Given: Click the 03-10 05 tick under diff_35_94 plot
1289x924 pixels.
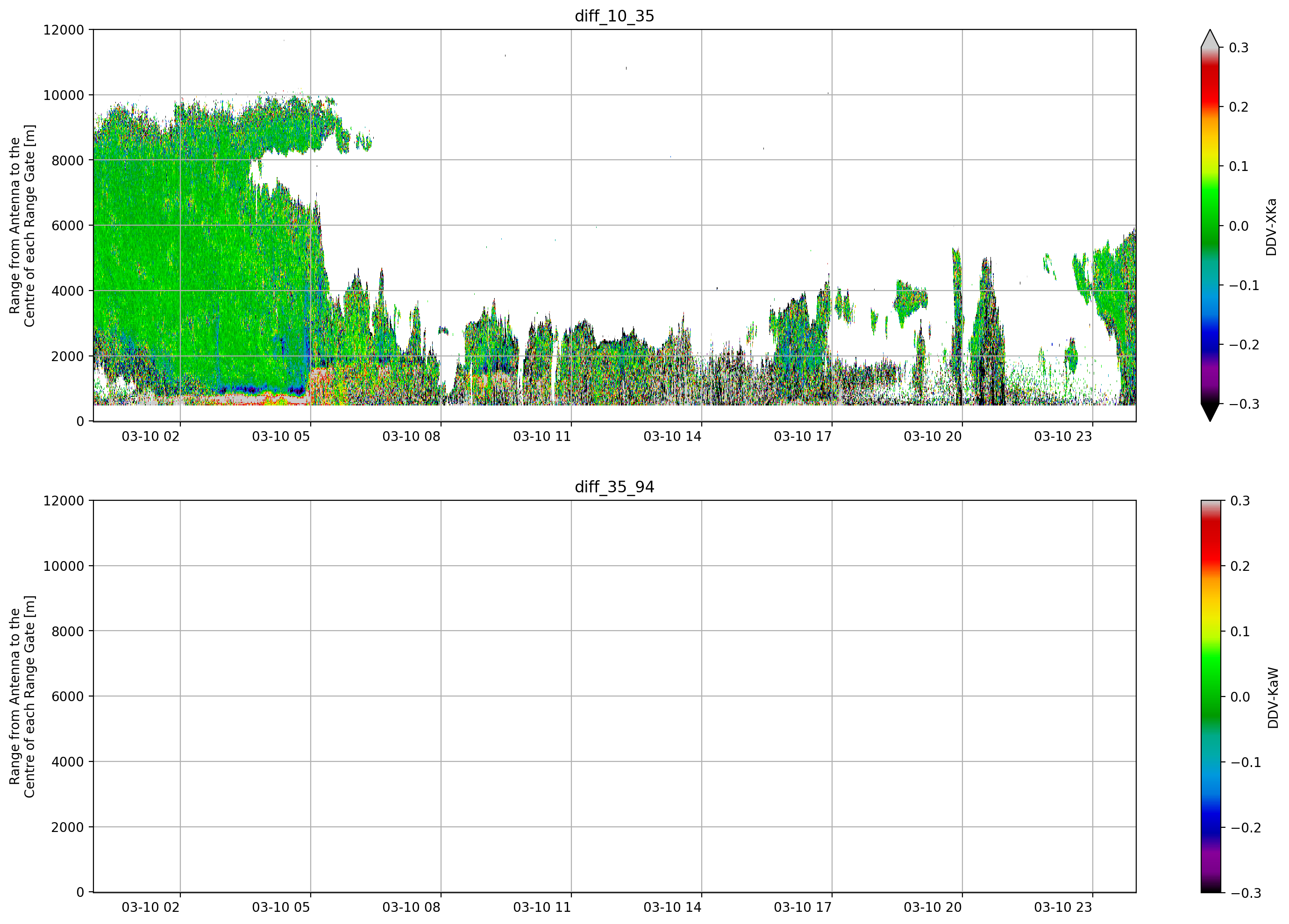Looking at the screenshot, I should (x=281, y=908).
